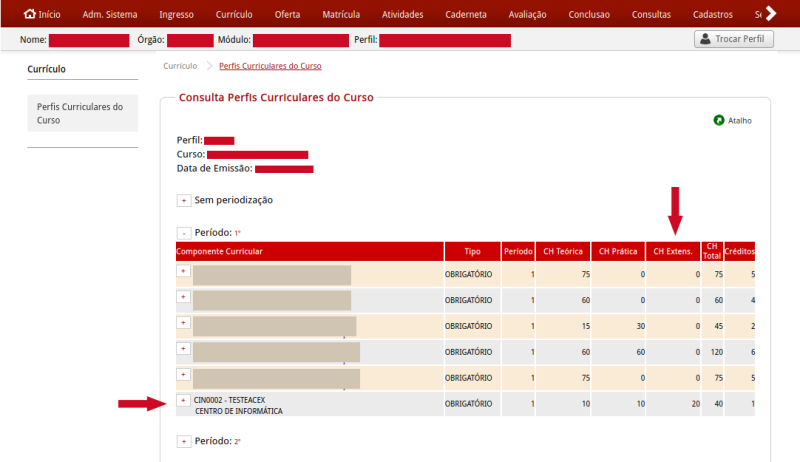The height and width of the screenshot is (462, 800).
Task: Click Perfis Curriculares do Curso breadcrumb link
Action: click(270, 66)
